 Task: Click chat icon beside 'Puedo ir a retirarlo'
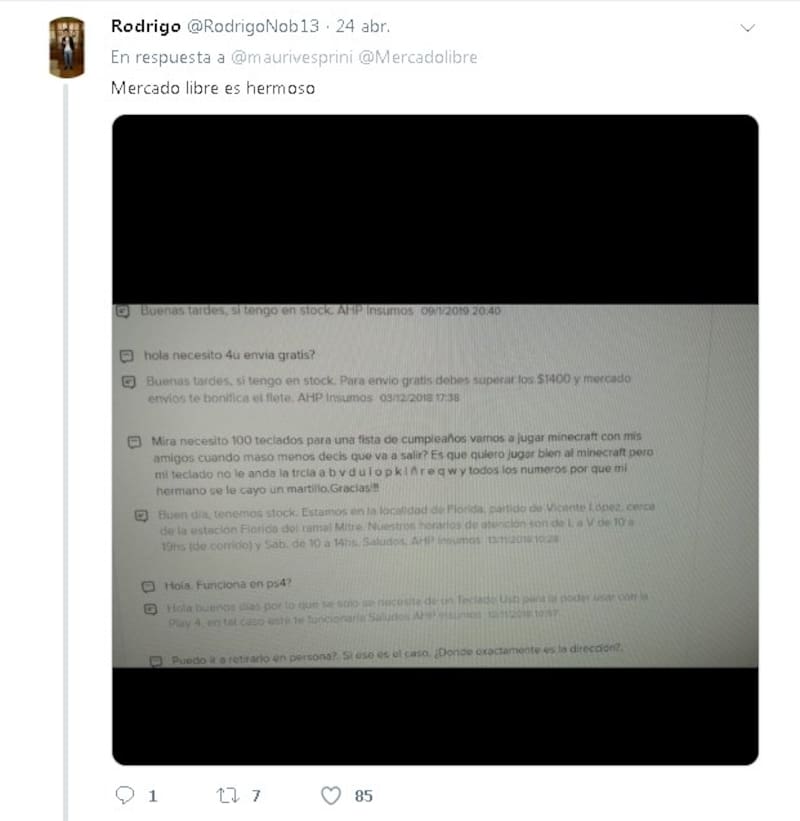click(156, 661)
